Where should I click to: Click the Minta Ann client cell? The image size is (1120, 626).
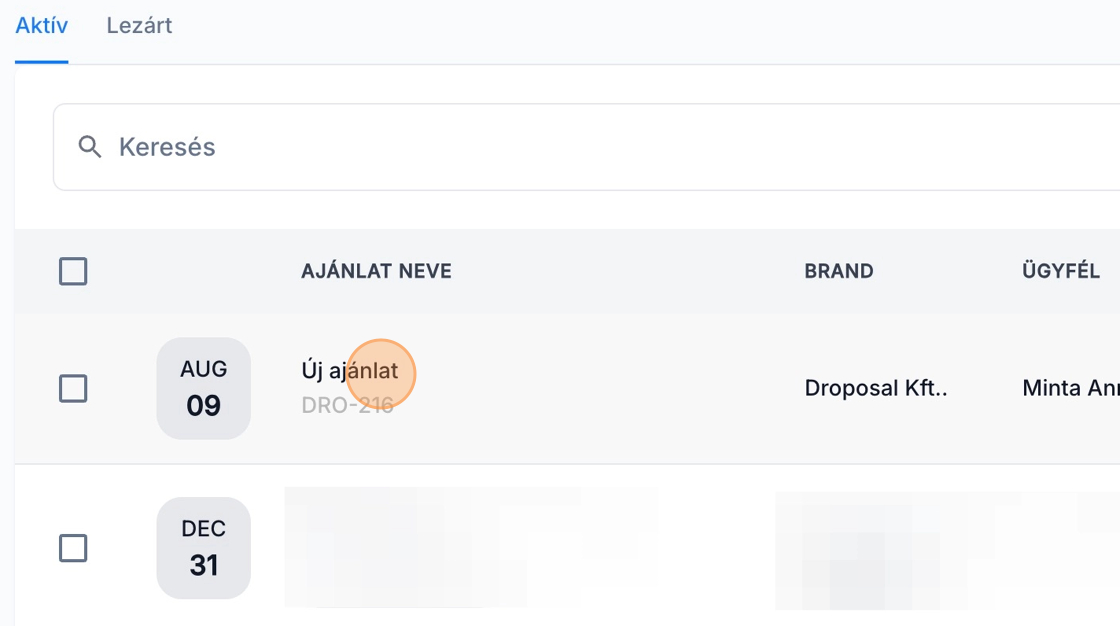pyautogui.click(x=1069, y=388)
